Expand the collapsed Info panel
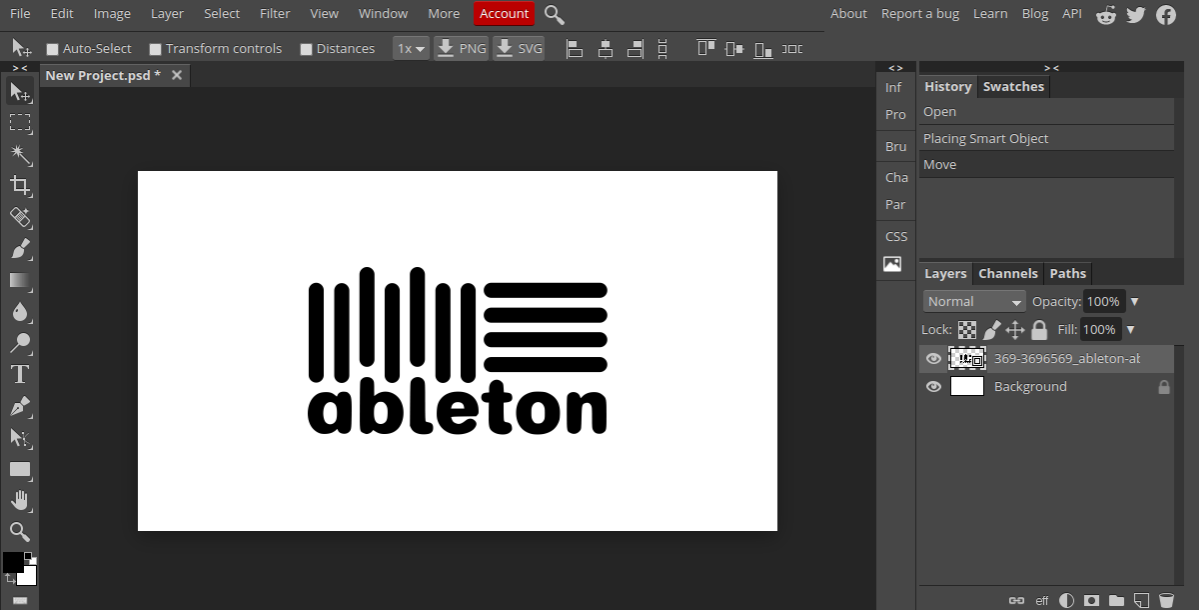1199x610 pixels. click(893, 88)
